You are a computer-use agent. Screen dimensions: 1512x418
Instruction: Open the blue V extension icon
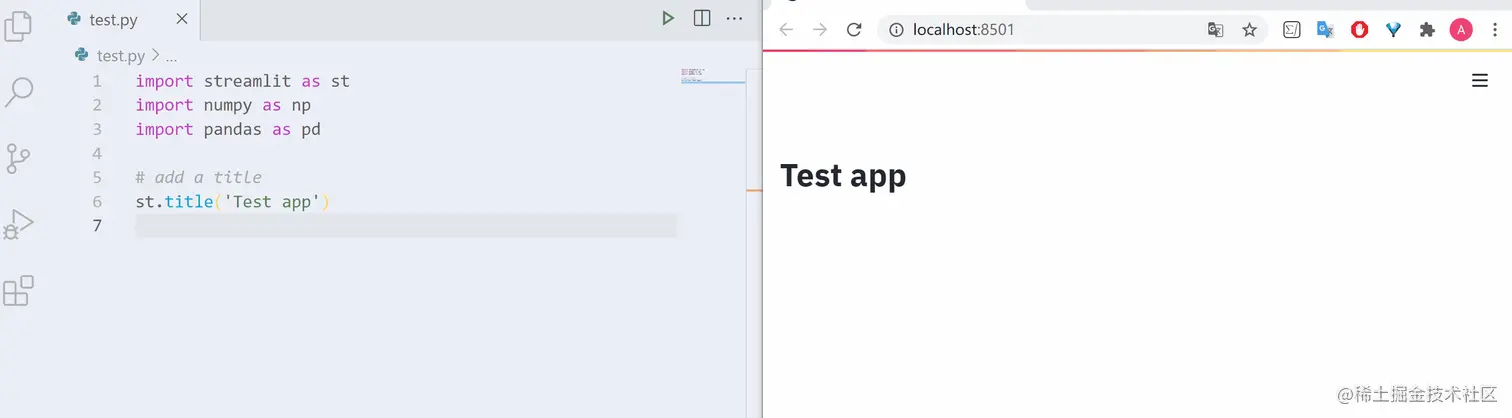pyautogui.click(x=1394, y=30)
